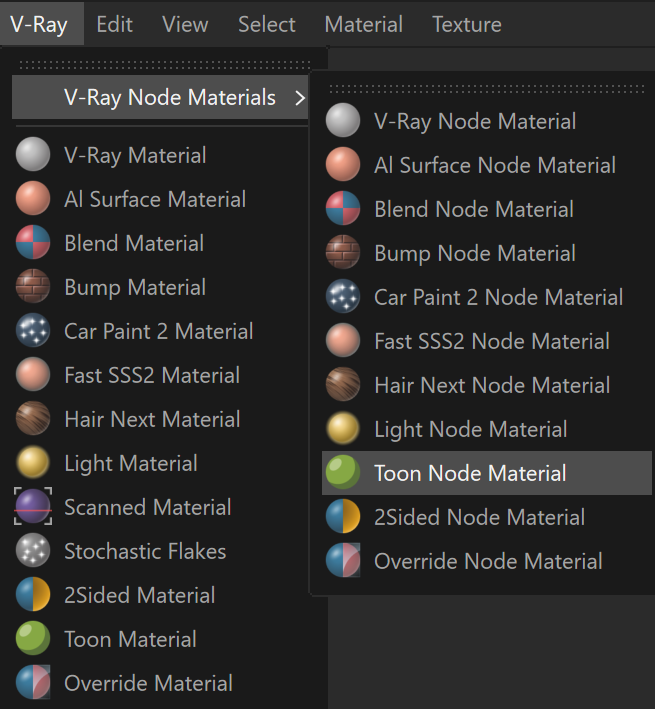Select Fast SSS2 Node Material
The height and width of the screenshot is (709, 655).
pyautogui.click(x=487, y=340)
